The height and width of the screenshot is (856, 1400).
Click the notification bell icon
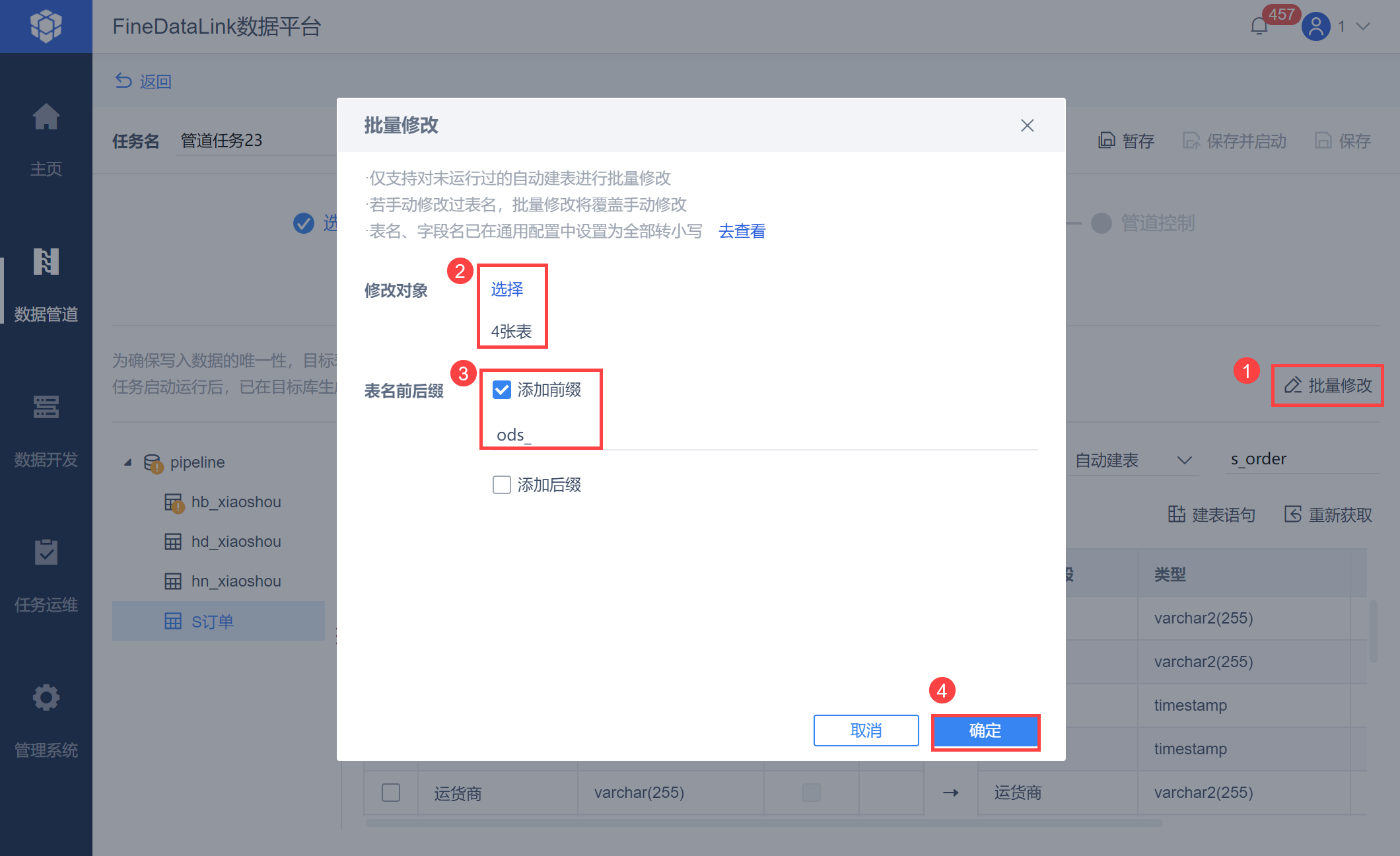point(1259,26)
